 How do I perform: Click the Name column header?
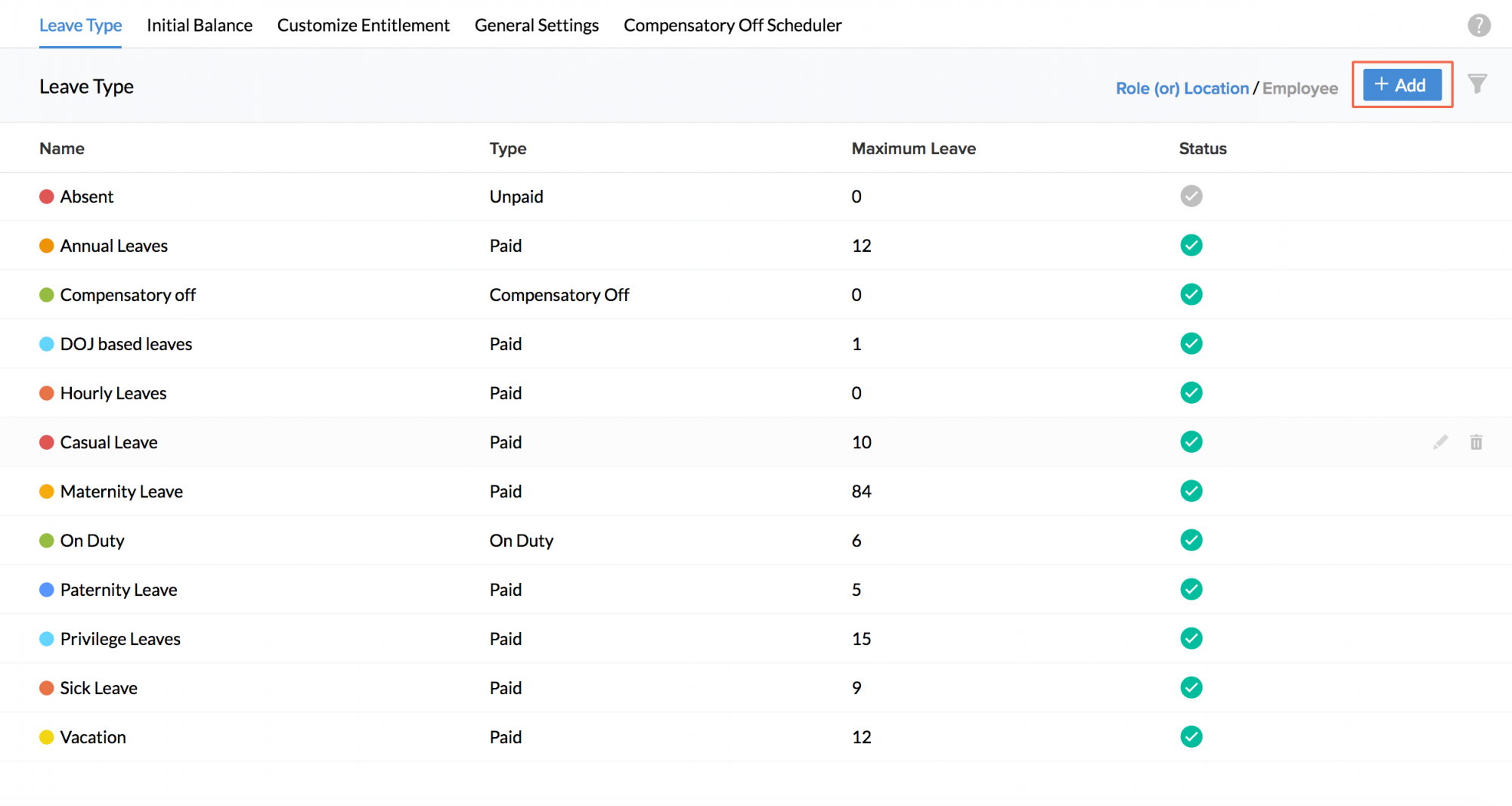(62, 149)
